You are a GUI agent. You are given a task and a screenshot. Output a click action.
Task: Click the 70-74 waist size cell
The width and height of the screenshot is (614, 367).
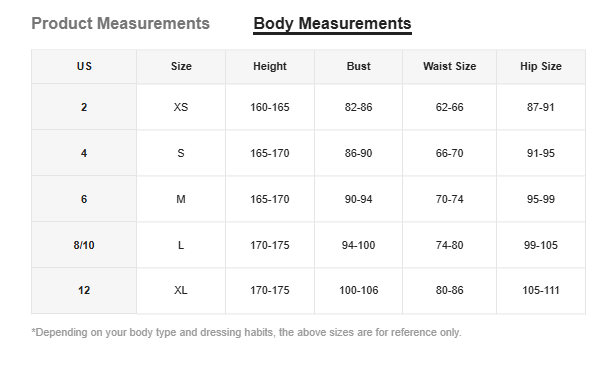pyautogui.click(x=450, y=199)
